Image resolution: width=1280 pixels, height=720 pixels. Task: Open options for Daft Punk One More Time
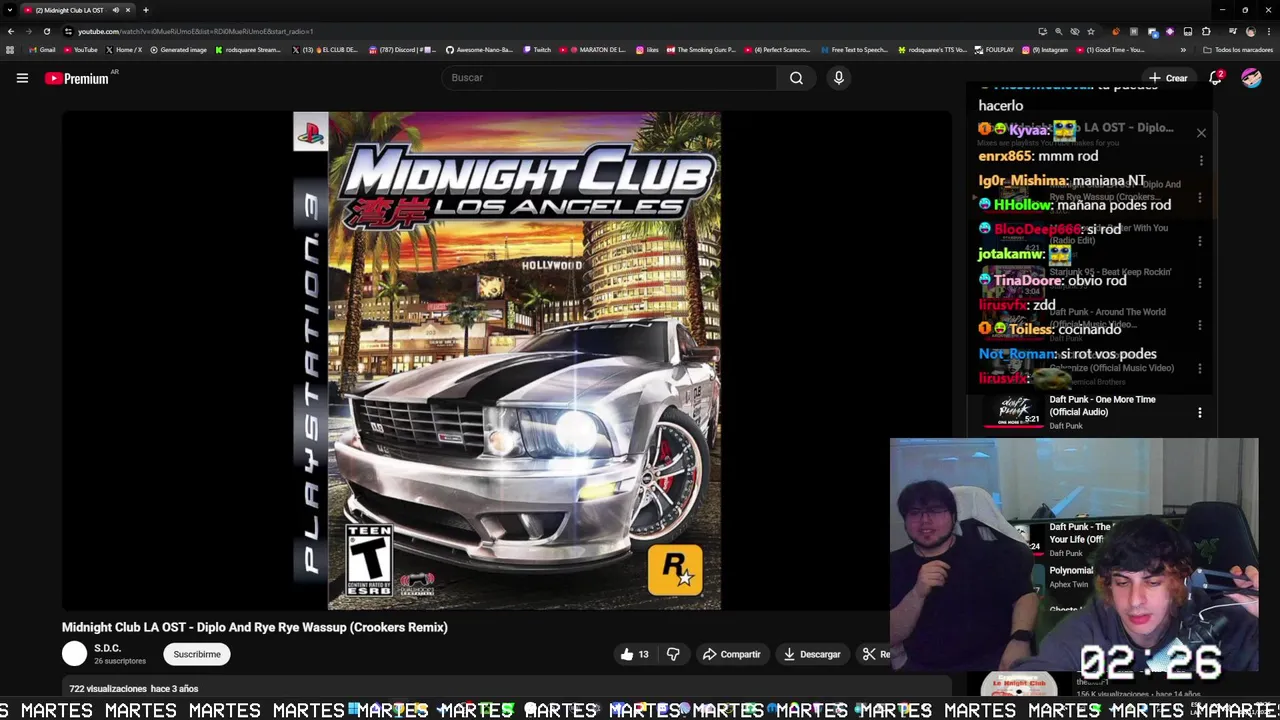tap(1200, 412)
